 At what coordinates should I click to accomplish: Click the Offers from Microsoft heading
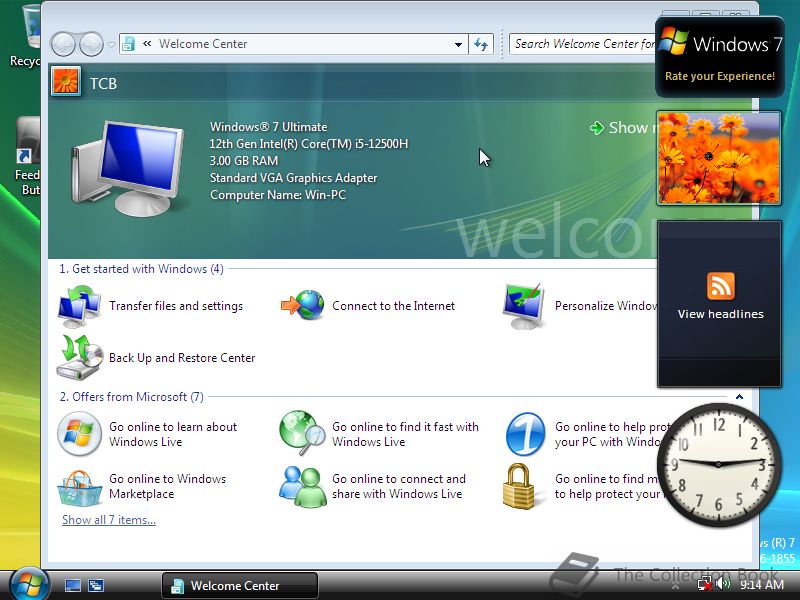click(x=132, y=397)
